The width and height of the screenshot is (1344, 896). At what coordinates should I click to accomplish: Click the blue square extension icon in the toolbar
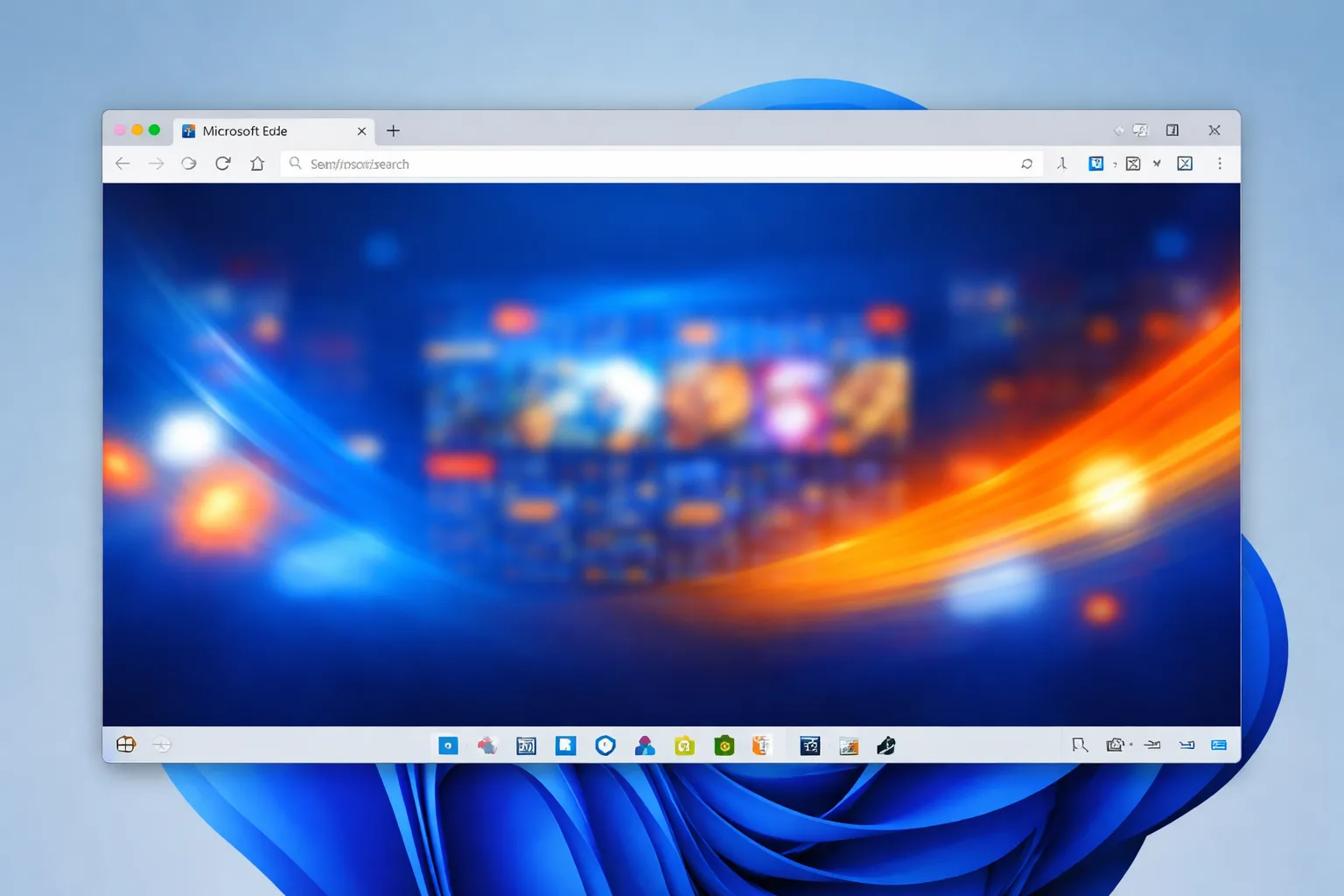click(x=1095, y=164)
